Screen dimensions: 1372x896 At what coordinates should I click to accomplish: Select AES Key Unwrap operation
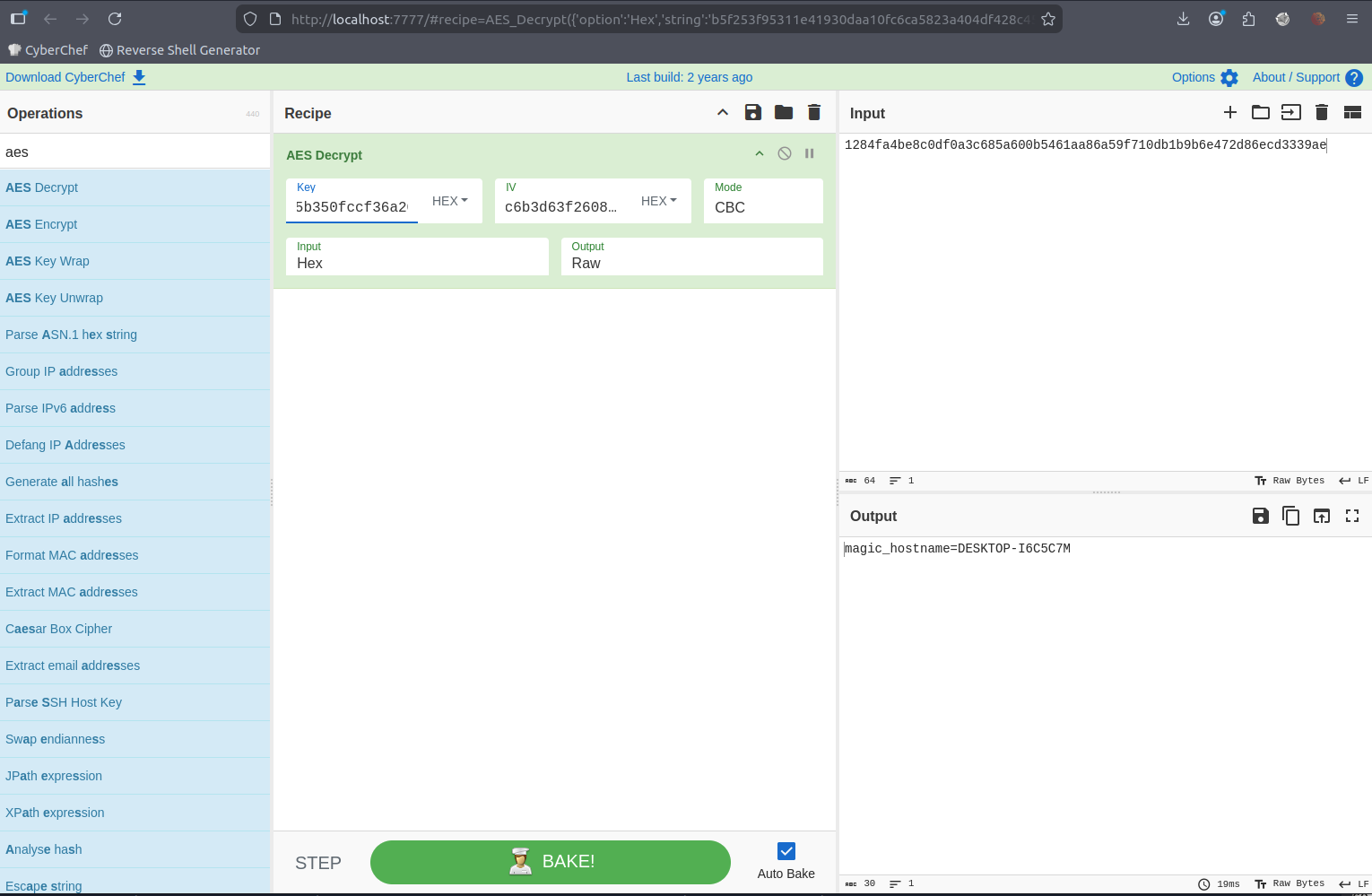coord(135,298)
